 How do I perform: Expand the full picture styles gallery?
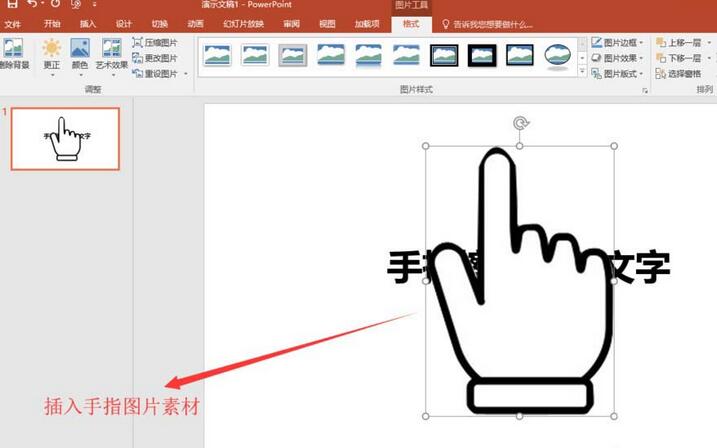point(582,70)
